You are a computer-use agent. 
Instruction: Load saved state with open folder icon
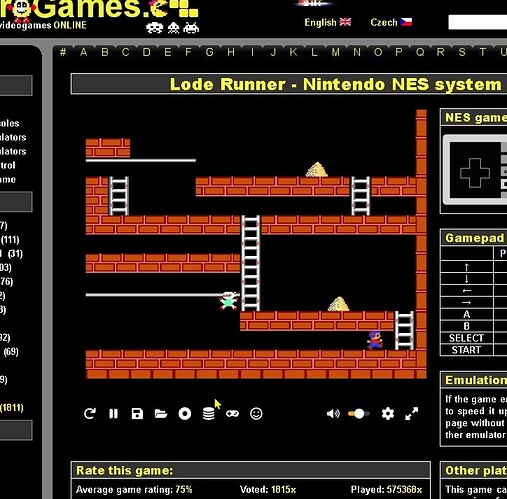click(161, 414)
